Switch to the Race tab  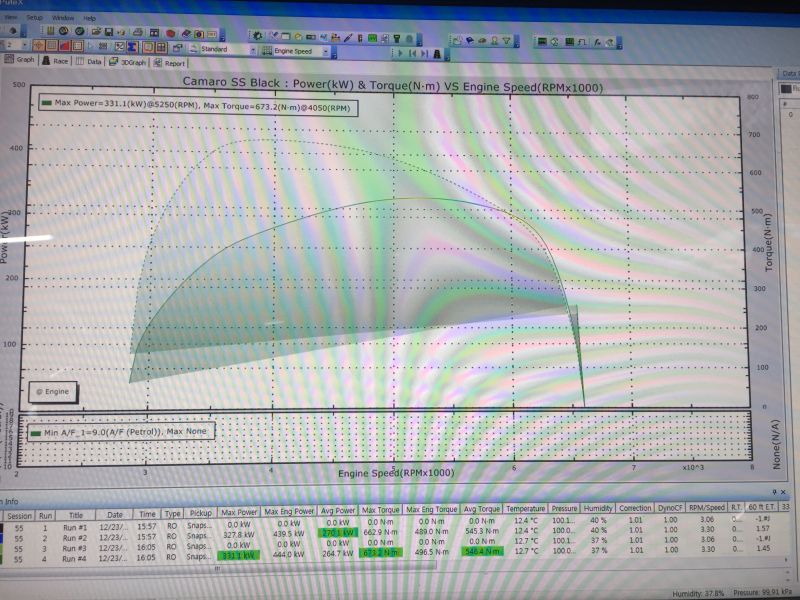(55, 61)
